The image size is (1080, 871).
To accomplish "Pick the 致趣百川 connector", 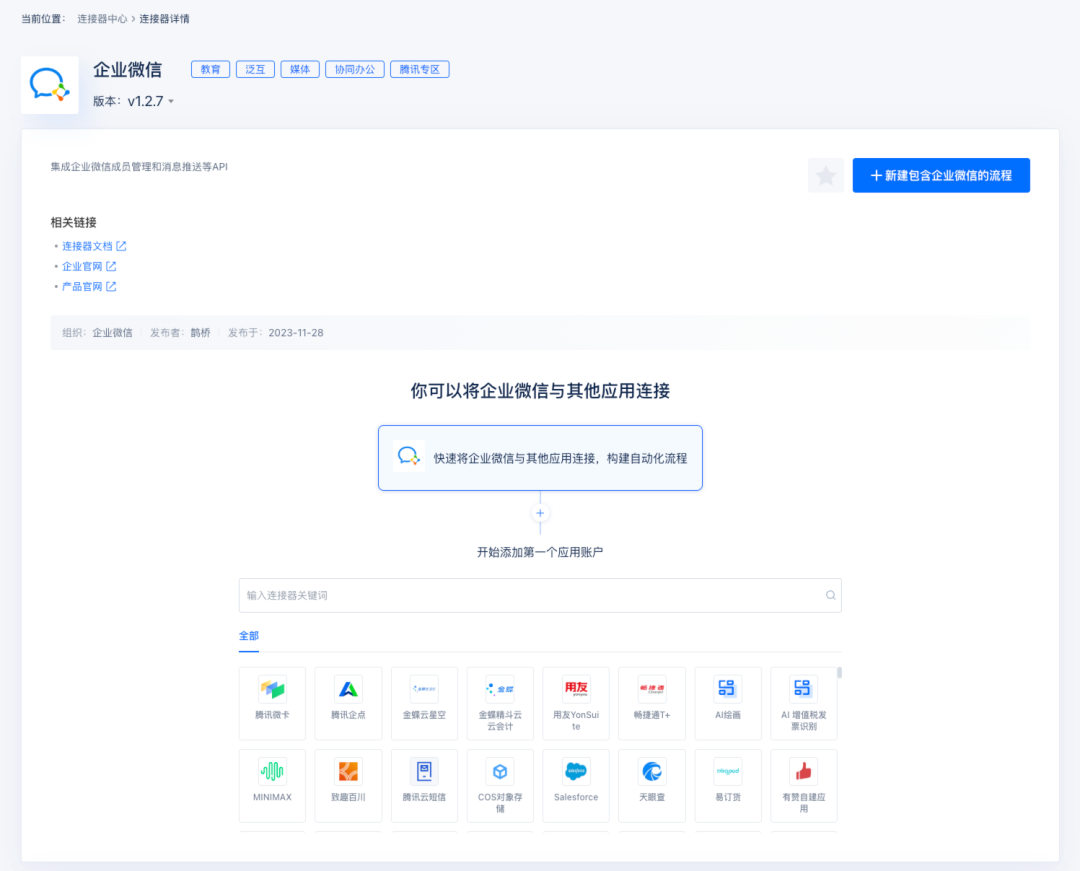I will coord(348,786).
